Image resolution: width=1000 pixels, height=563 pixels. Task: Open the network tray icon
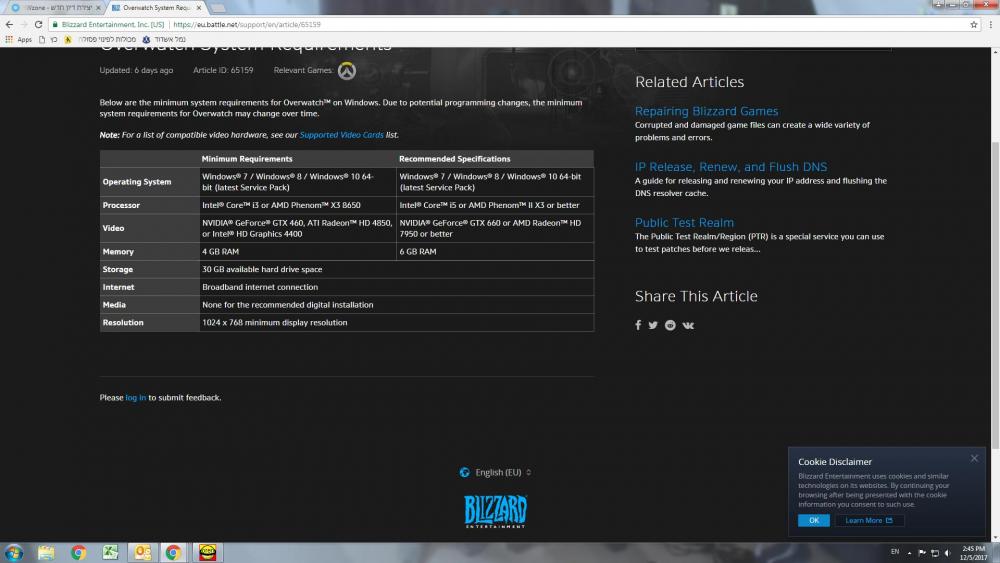click(x=935, y=553)
